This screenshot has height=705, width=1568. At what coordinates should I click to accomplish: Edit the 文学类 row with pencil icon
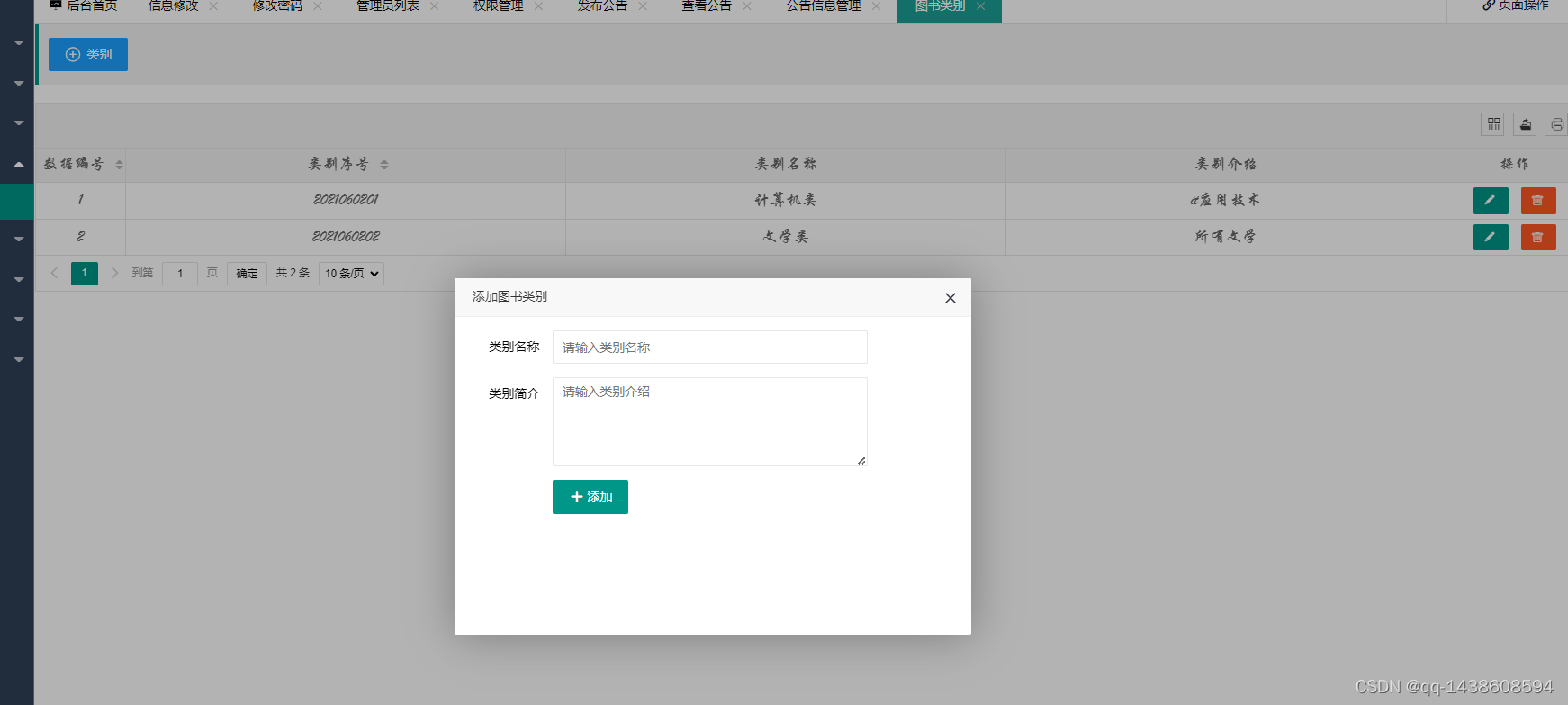coord(1491,237)
